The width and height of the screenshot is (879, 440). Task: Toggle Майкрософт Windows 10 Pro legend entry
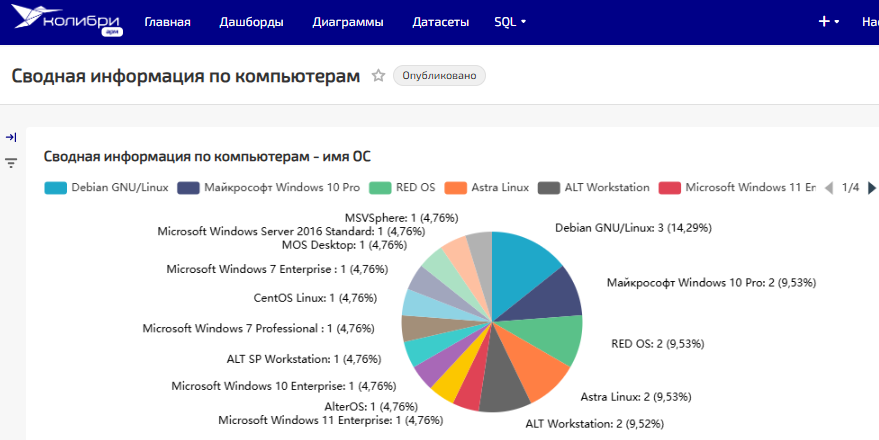pos(269,188)
